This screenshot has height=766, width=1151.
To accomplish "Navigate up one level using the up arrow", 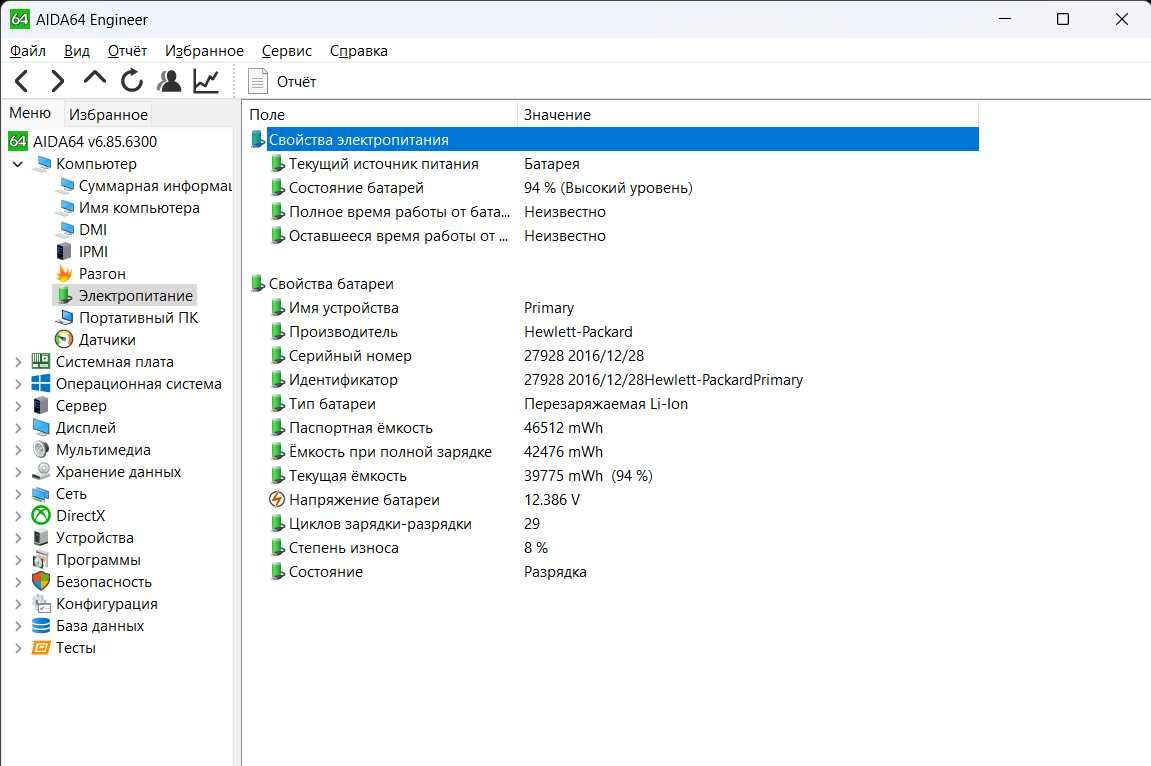I will click(95, 79).
